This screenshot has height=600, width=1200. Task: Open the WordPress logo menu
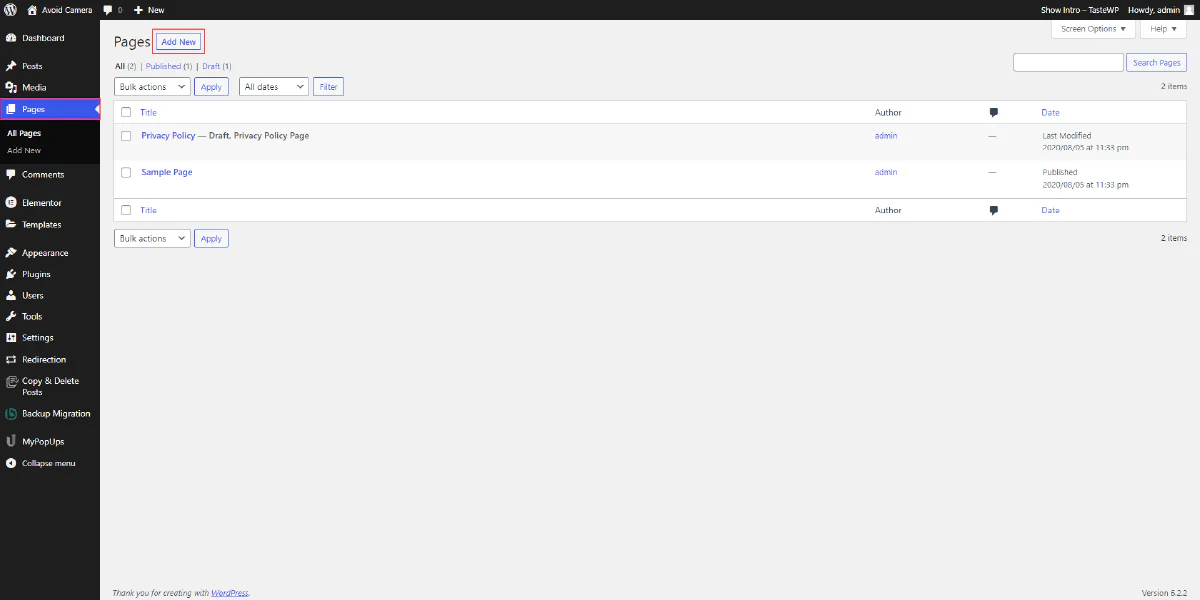coord(10,9)
